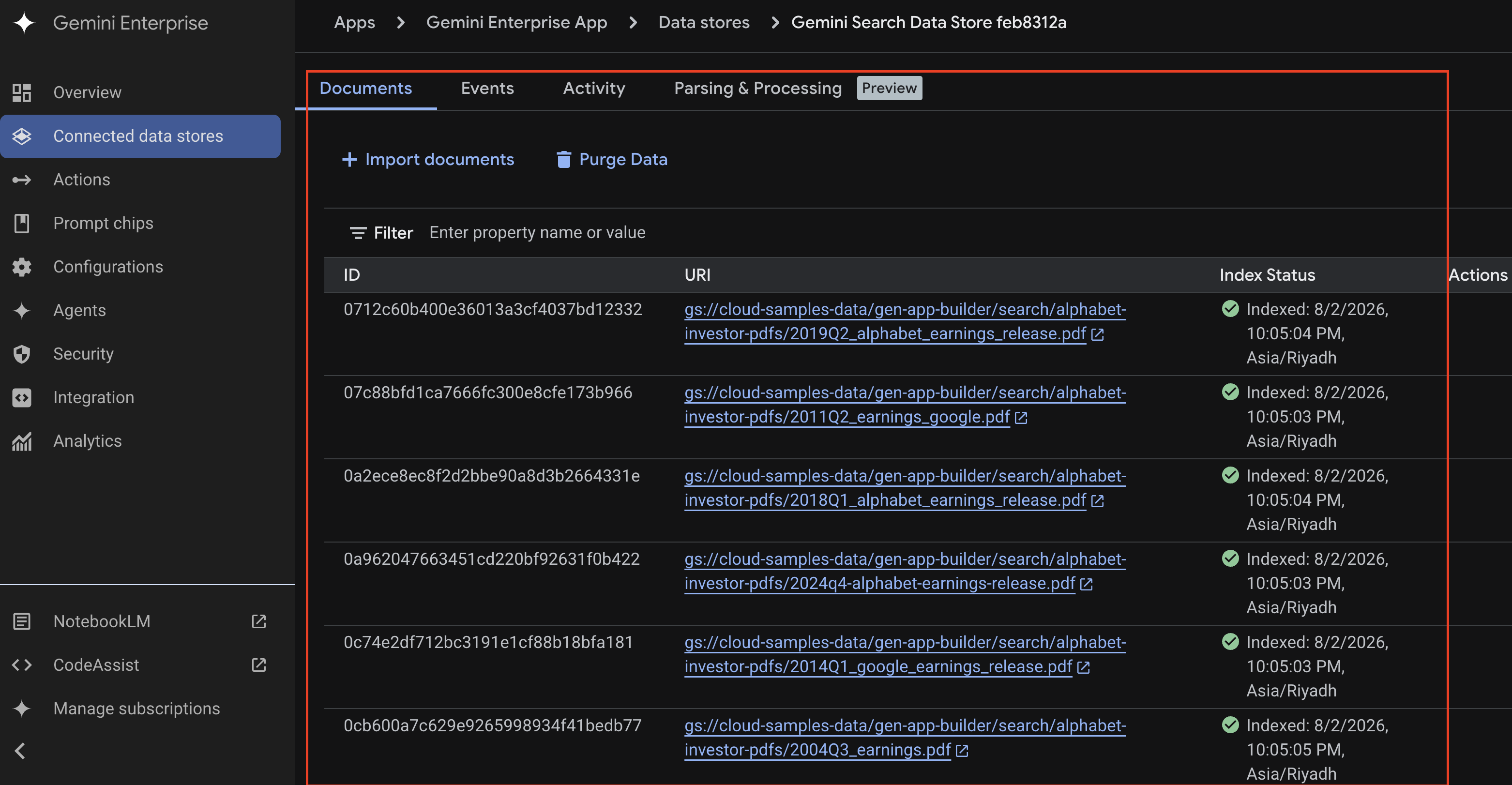Image resolution: width=1512 pixels, height=785 pixels.
Task: Click the Index Status column header
Action: (1267, 275)
